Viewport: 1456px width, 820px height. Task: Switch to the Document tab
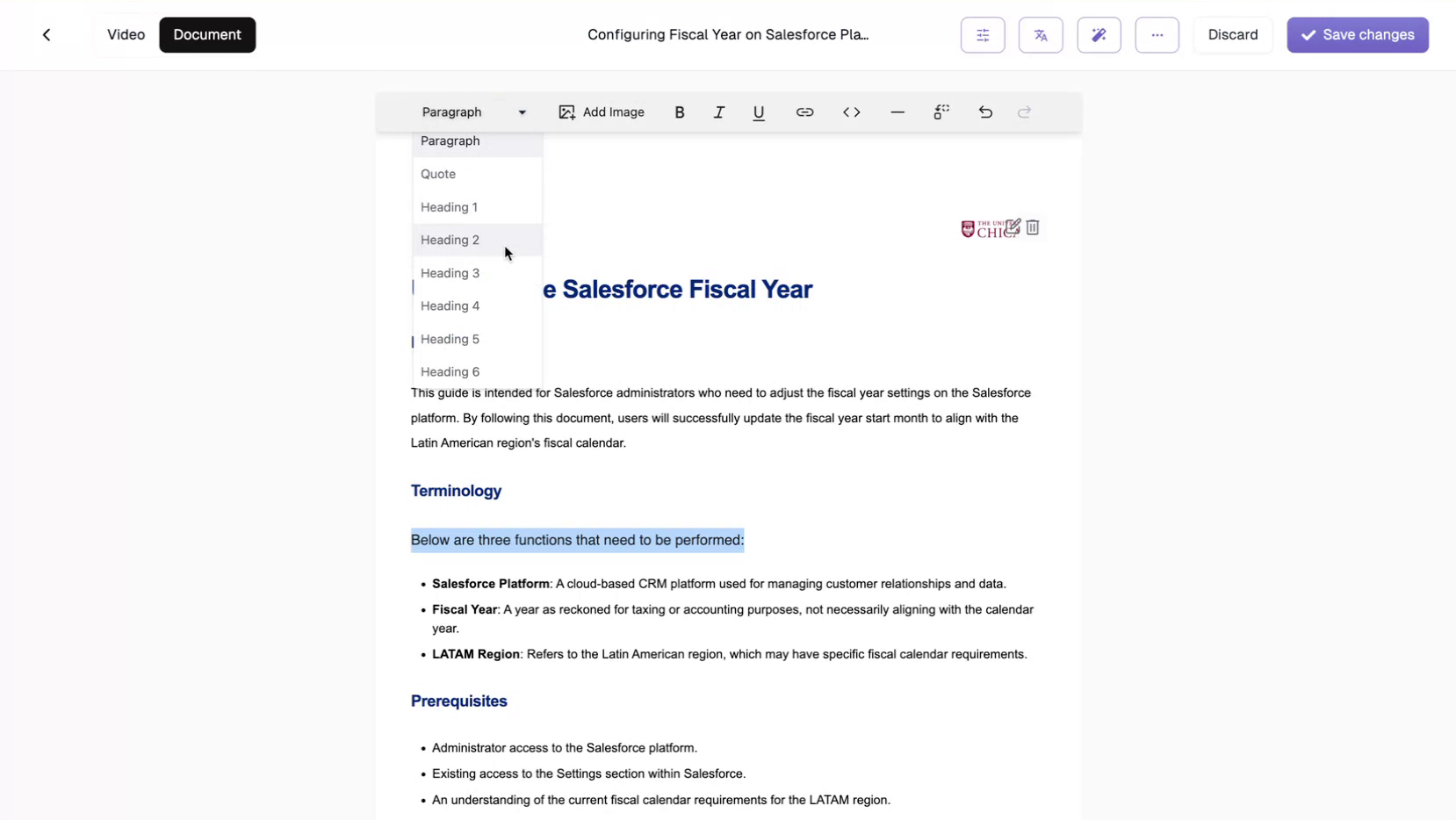206,34
